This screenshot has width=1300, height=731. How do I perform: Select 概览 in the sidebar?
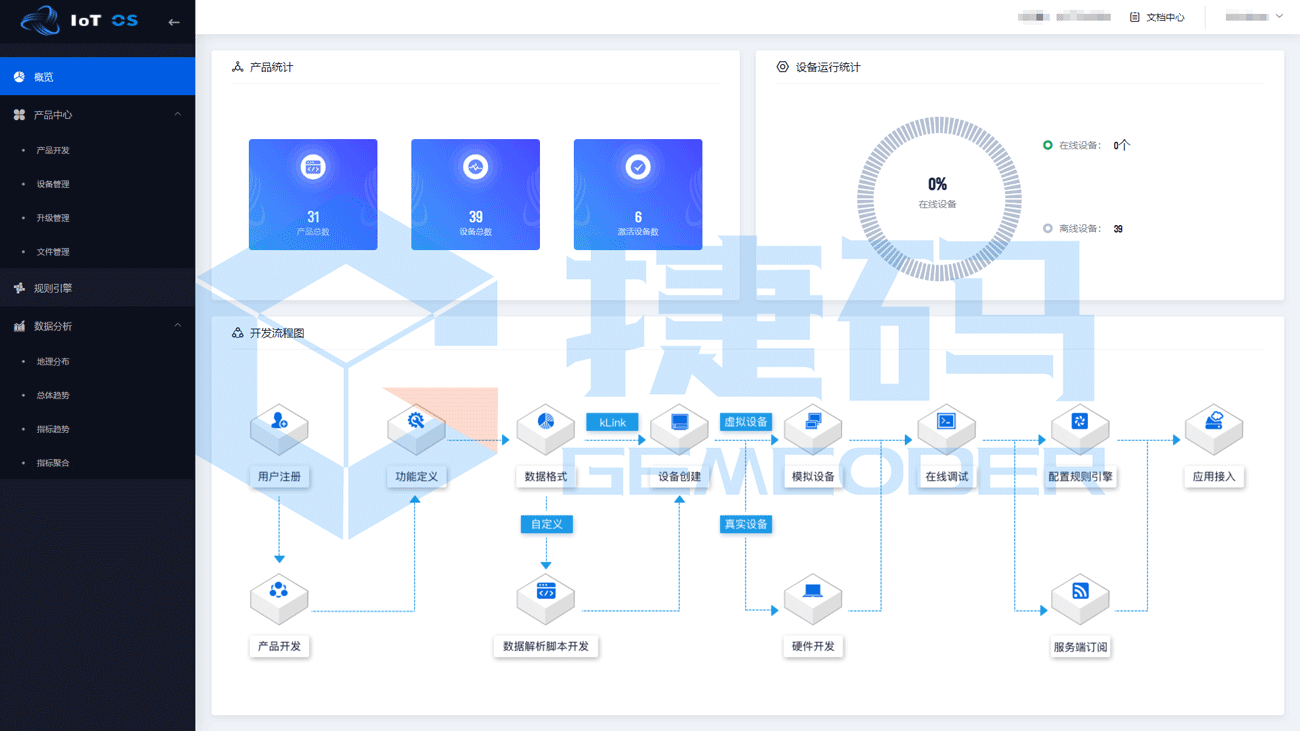(97, 77)
